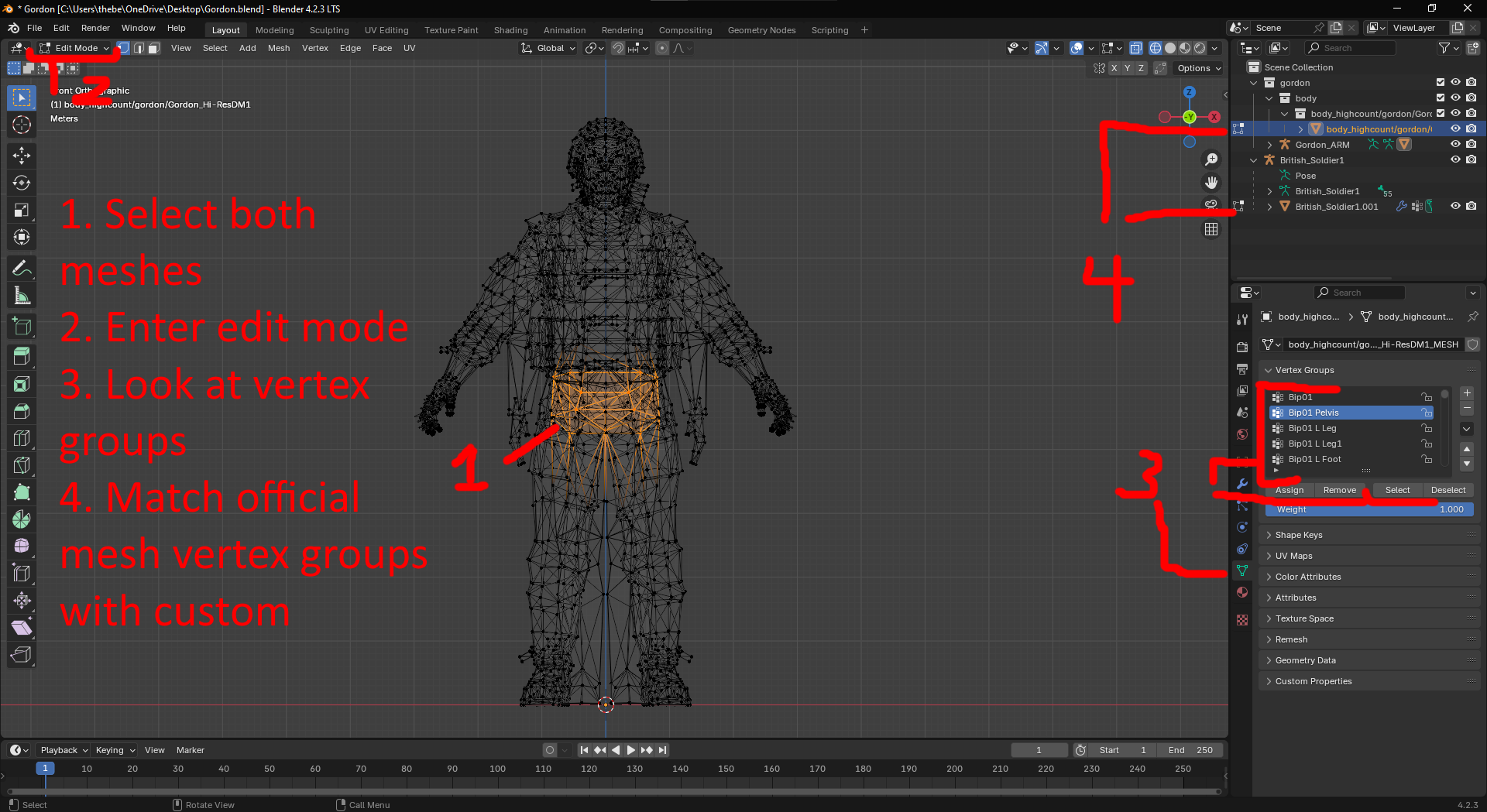
Task: Switch to the Sculpting workspace tab
Action: point(329,30)
